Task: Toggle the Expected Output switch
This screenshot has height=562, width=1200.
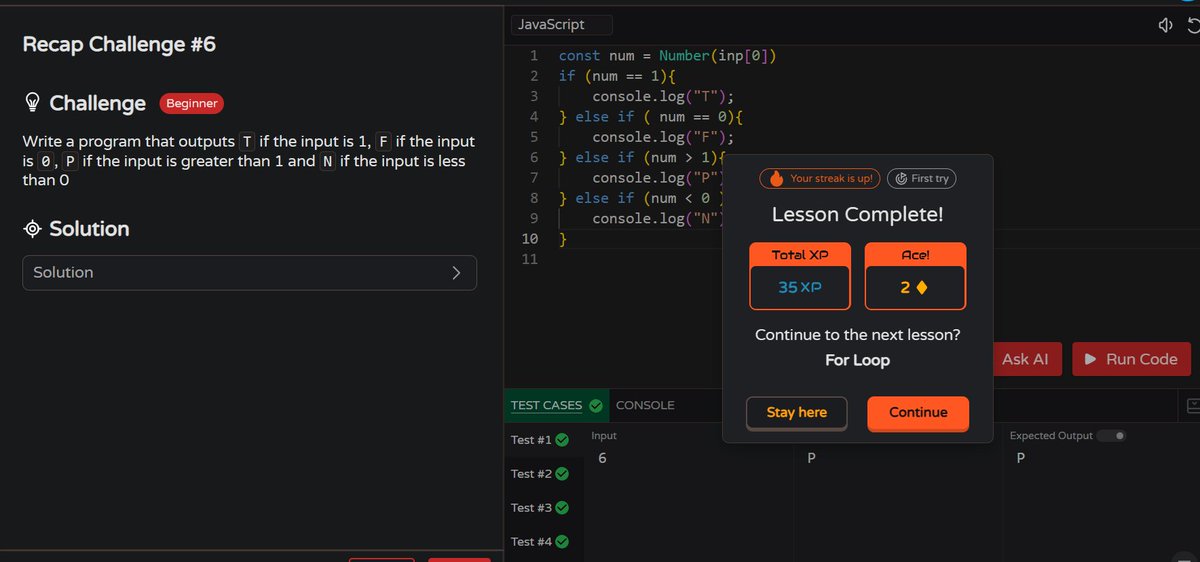Action: click(x=1112, y=436)
